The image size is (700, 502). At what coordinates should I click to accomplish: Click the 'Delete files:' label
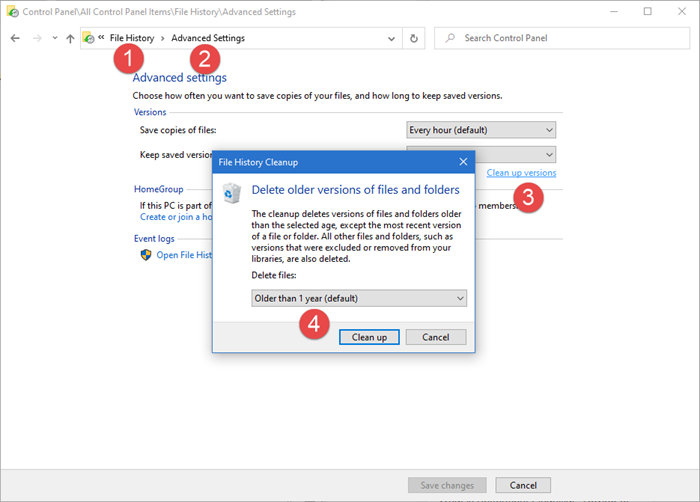274,276
